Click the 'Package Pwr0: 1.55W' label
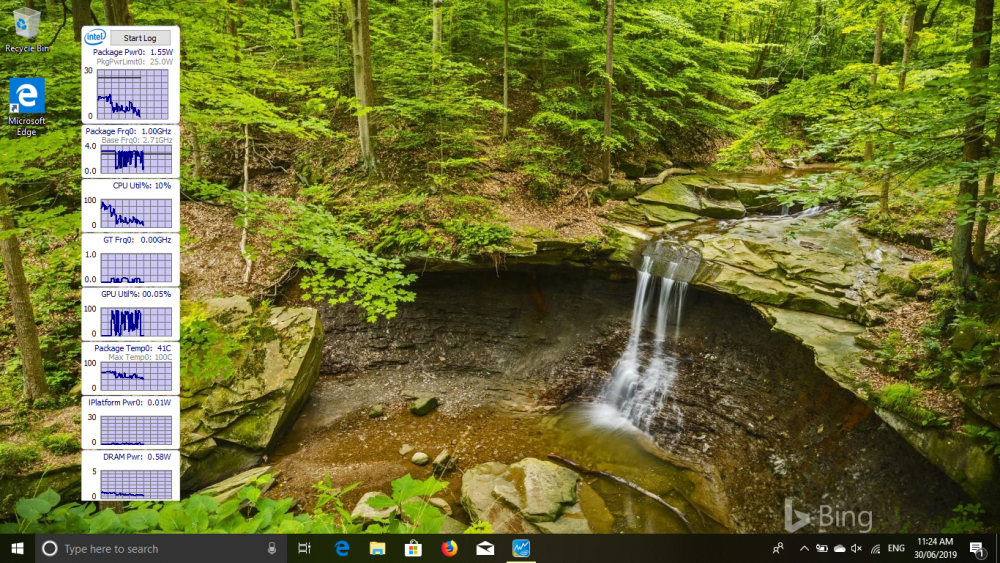 click(133, 52)
